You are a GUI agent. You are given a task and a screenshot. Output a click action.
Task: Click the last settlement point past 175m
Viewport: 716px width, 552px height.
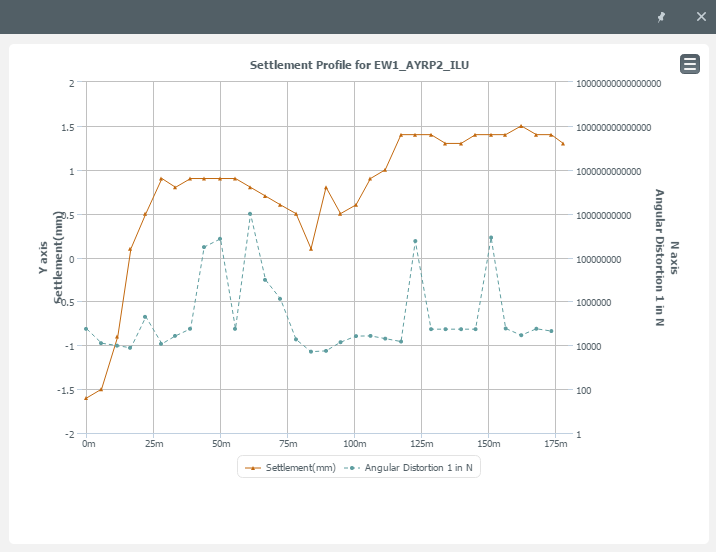coord(563,143)
